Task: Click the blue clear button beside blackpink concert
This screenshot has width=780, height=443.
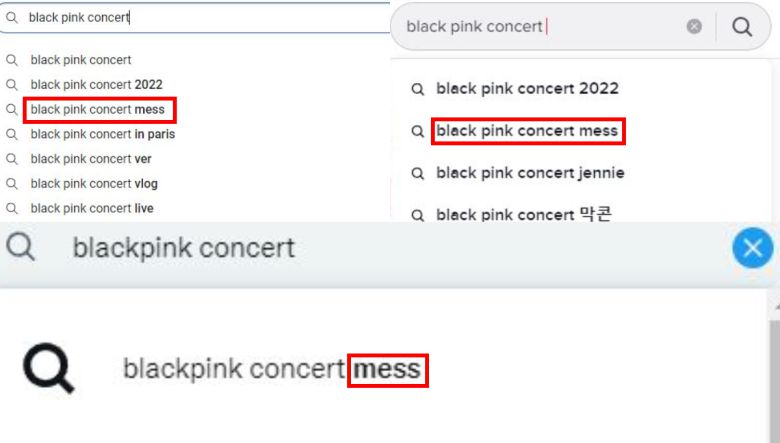Action: (752, 248)
